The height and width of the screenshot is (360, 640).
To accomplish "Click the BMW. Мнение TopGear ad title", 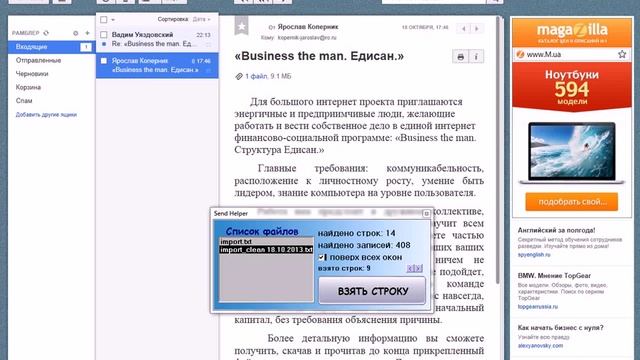I will coord(554,276).
